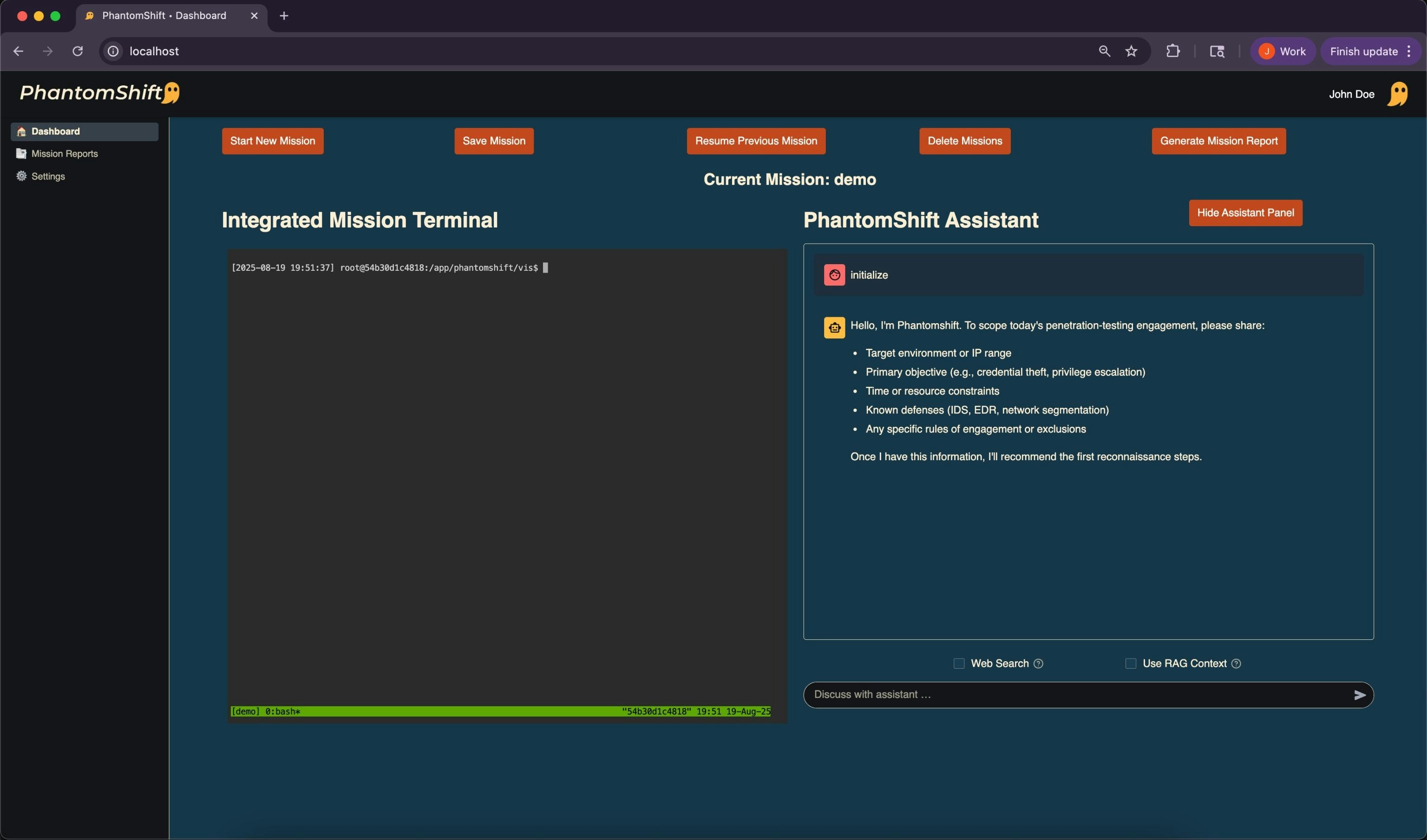Click the Primary objective bullet text
The height and width of the screenshot is (840, 1427).
pos(1005,372)
